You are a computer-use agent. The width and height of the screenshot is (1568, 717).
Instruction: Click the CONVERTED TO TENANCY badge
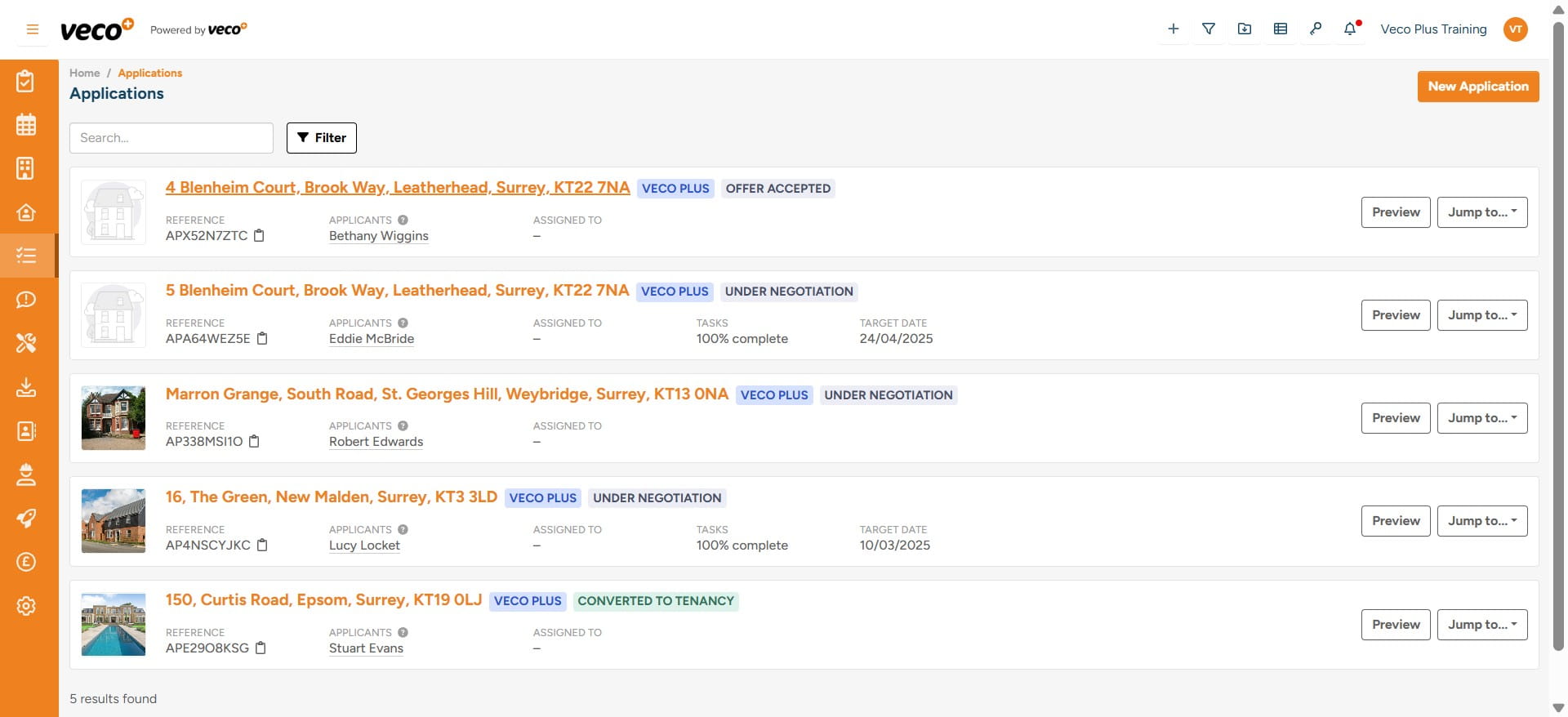[x=656, y=601]
